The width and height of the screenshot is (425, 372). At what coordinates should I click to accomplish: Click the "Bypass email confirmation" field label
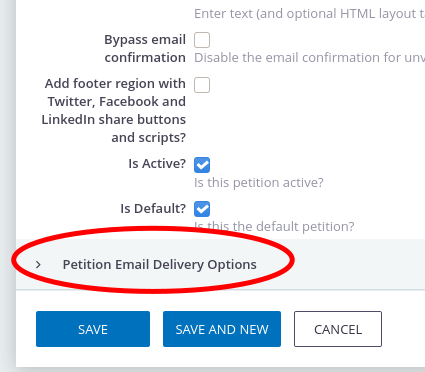[x=145, y=49]
